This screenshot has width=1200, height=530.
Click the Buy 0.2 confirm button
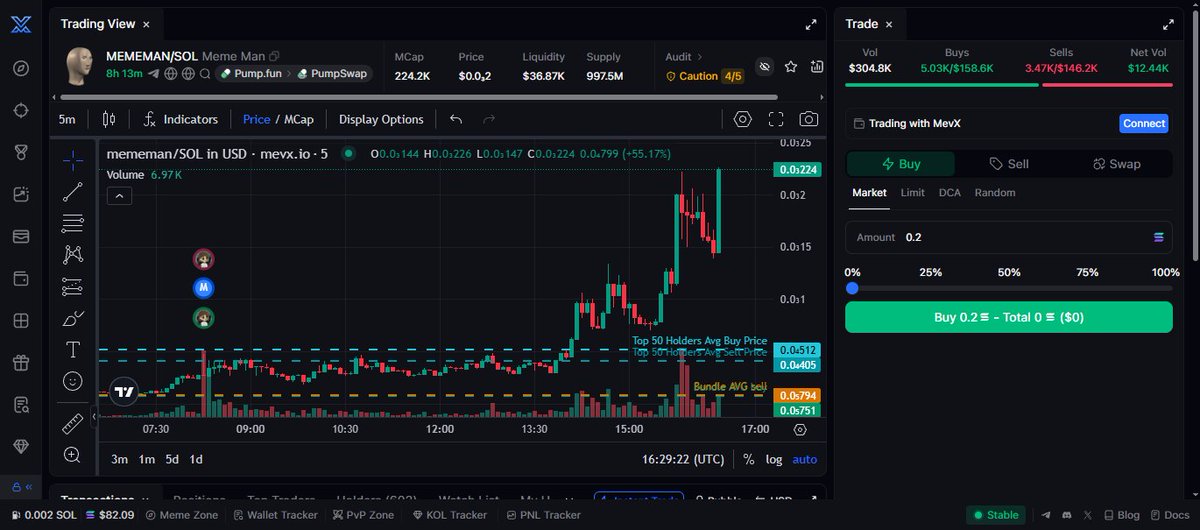[1009, 317]
